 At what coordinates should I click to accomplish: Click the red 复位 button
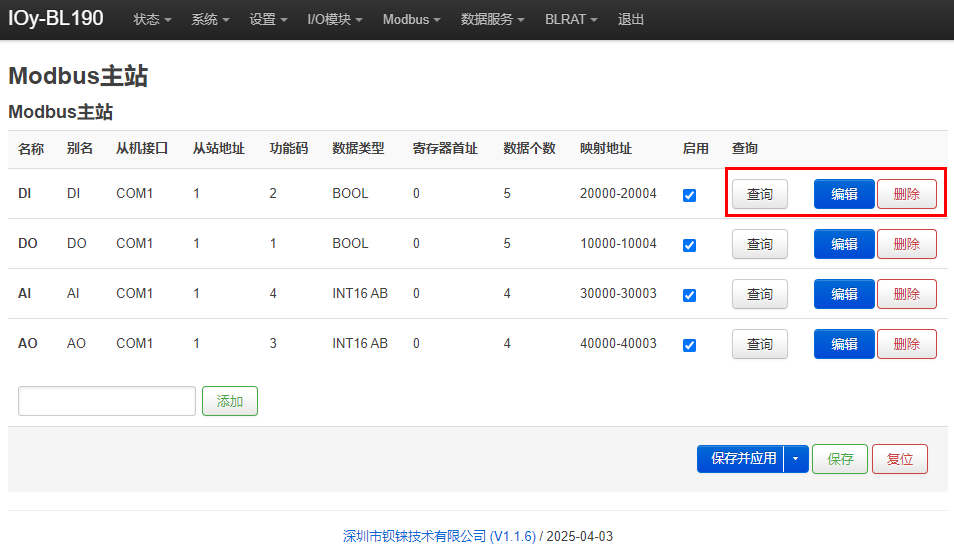tap(900, 459)
